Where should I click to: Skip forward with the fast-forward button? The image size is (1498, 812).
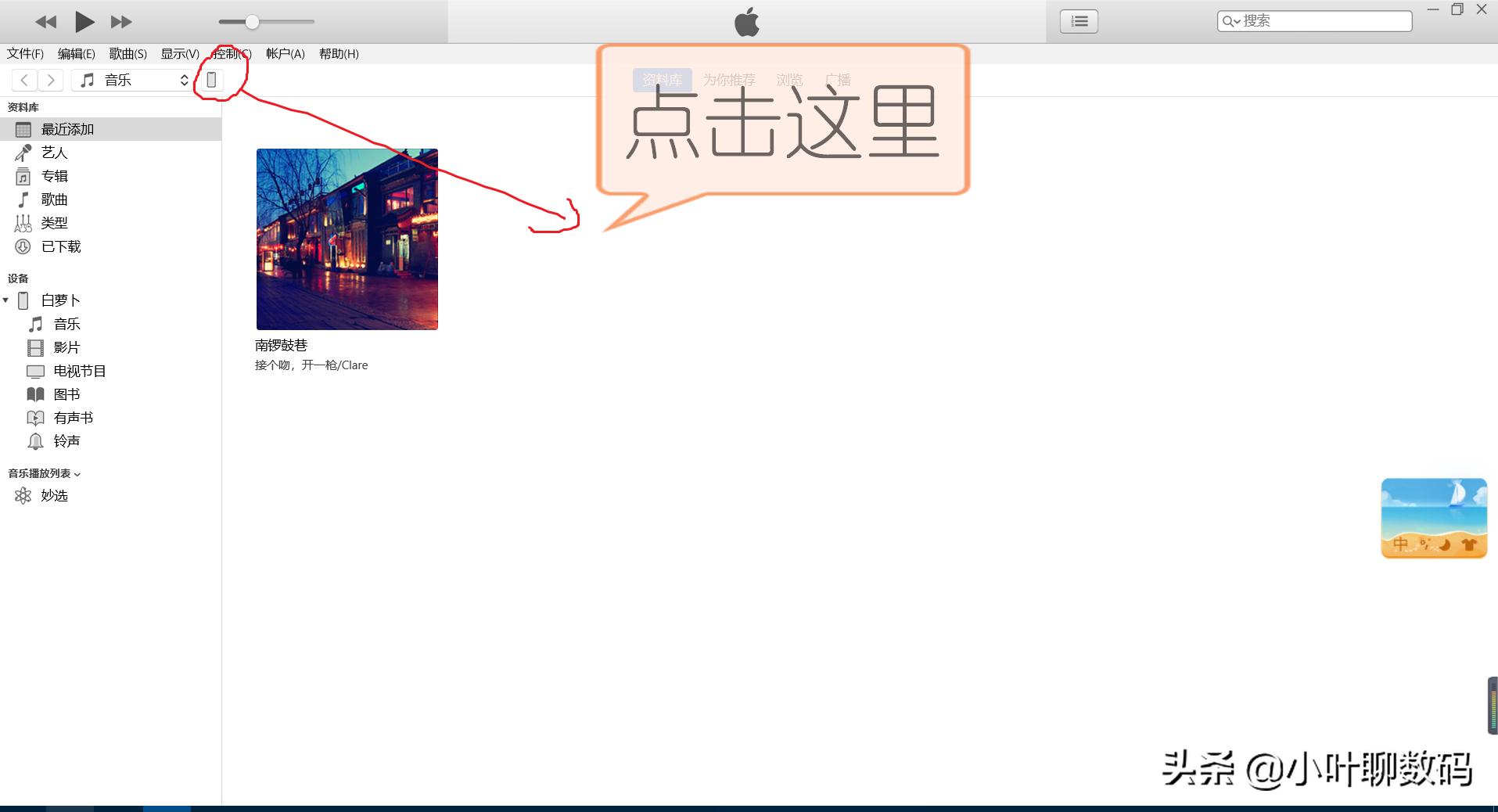click(120, 22)
